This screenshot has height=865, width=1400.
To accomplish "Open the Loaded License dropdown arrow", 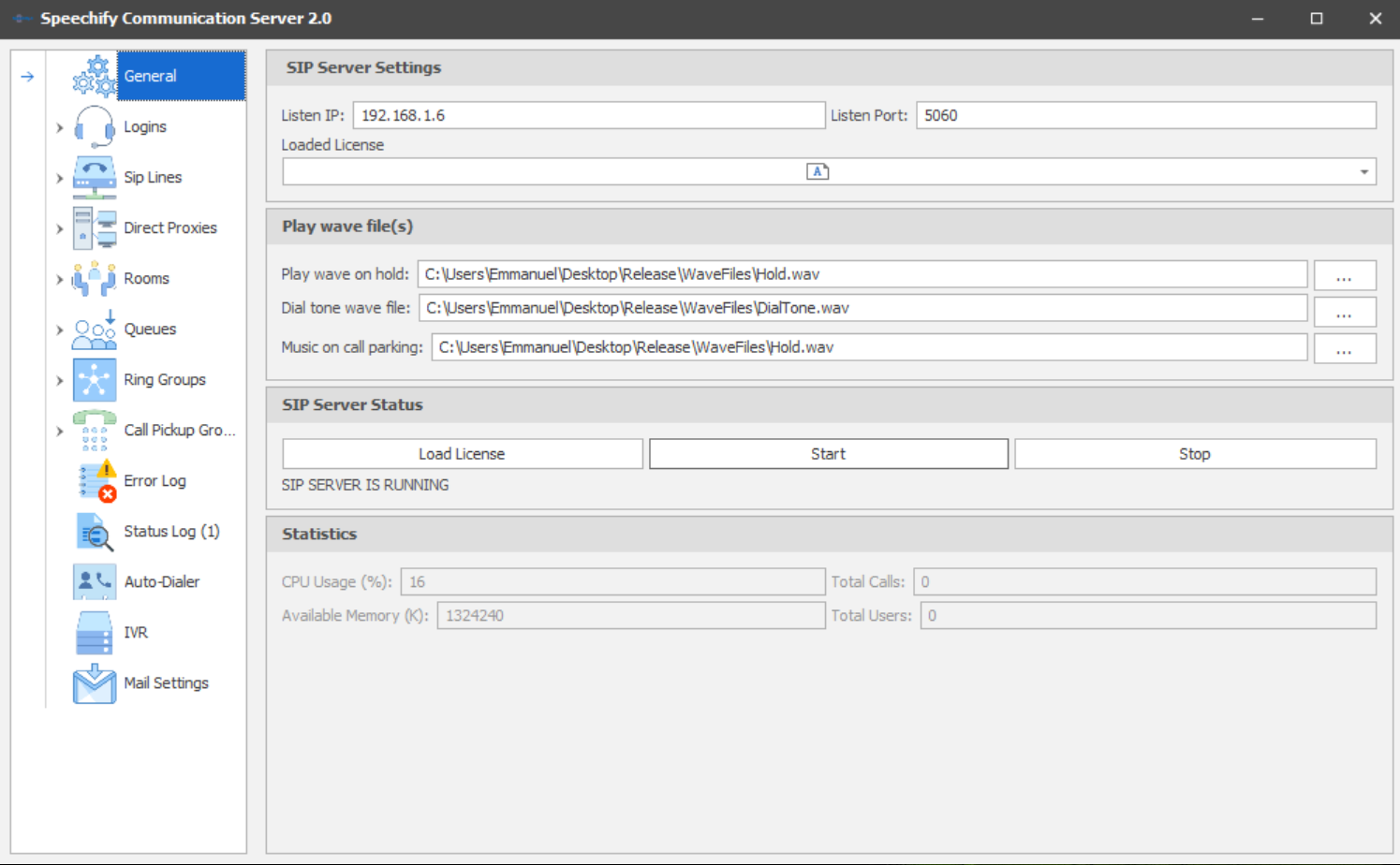I will (x=1364, y=171).
